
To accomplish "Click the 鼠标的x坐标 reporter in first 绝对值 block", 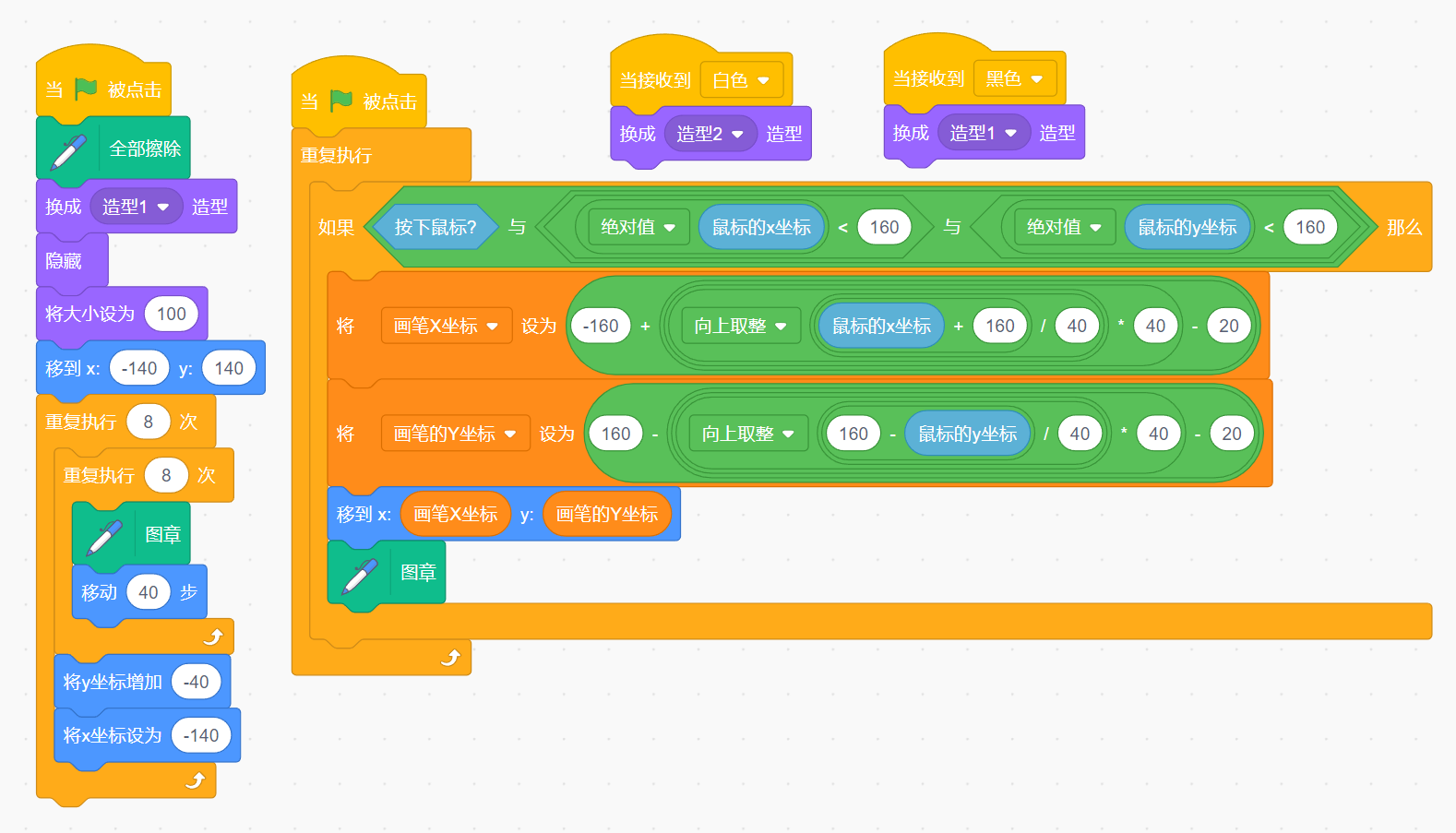I will (761, 227).
